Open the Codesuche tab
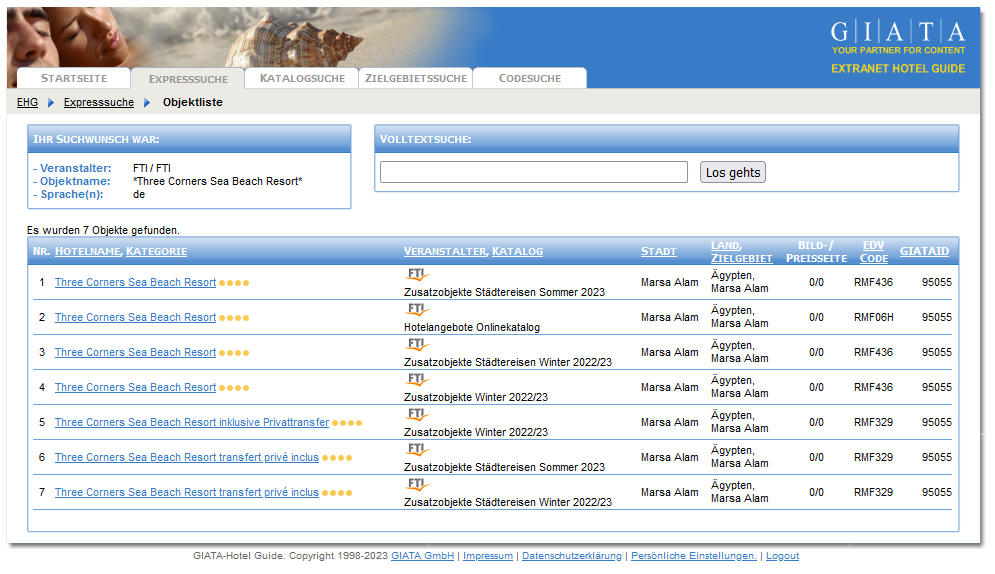 [530, 78]
